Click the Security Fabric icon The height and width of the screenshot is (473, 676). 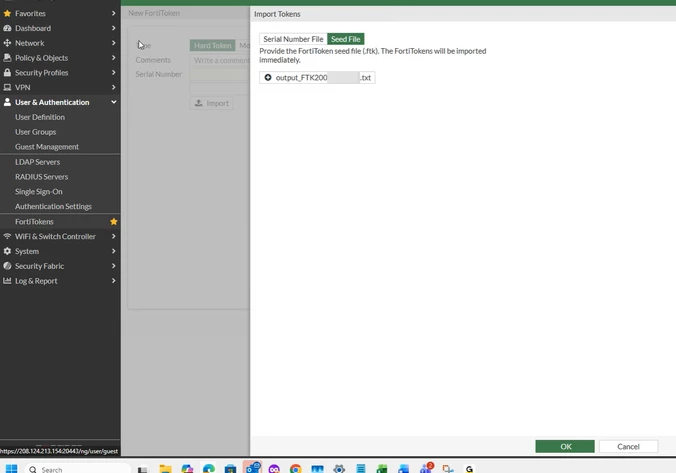[x=7, y=266]
